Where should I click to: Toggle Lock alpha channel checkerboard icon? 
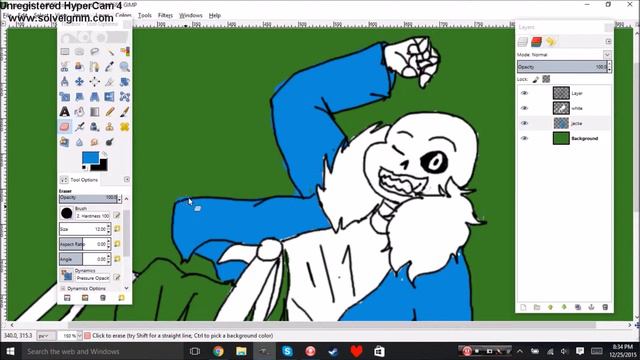click(x=546, y=79)
